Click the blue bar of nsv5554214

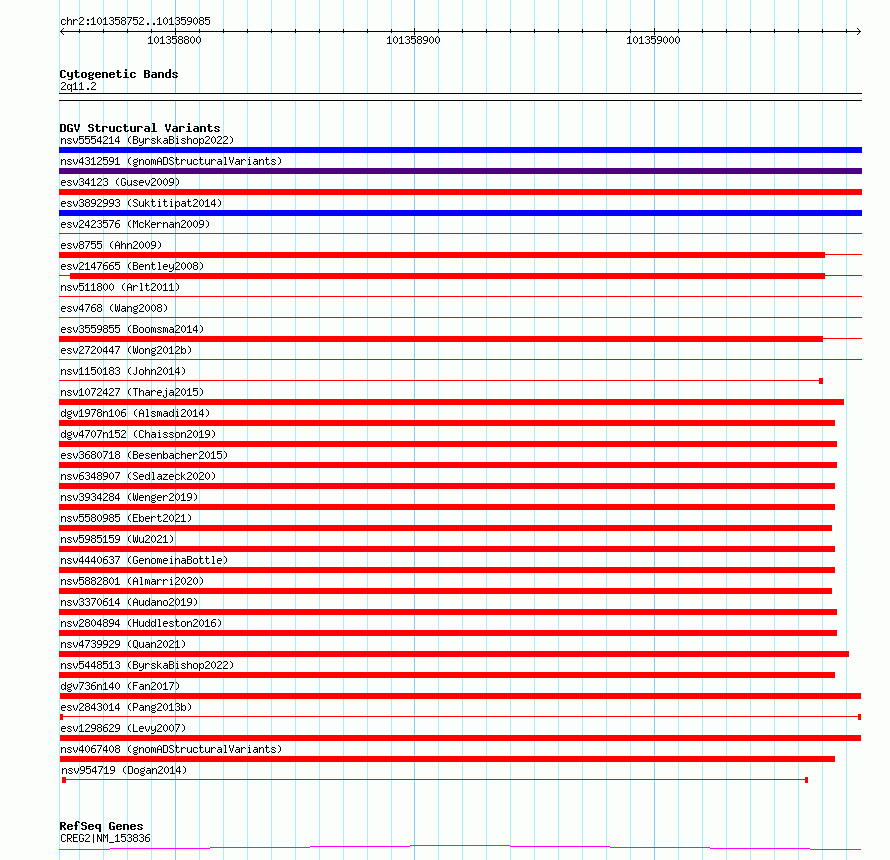[x=460, y=150]
